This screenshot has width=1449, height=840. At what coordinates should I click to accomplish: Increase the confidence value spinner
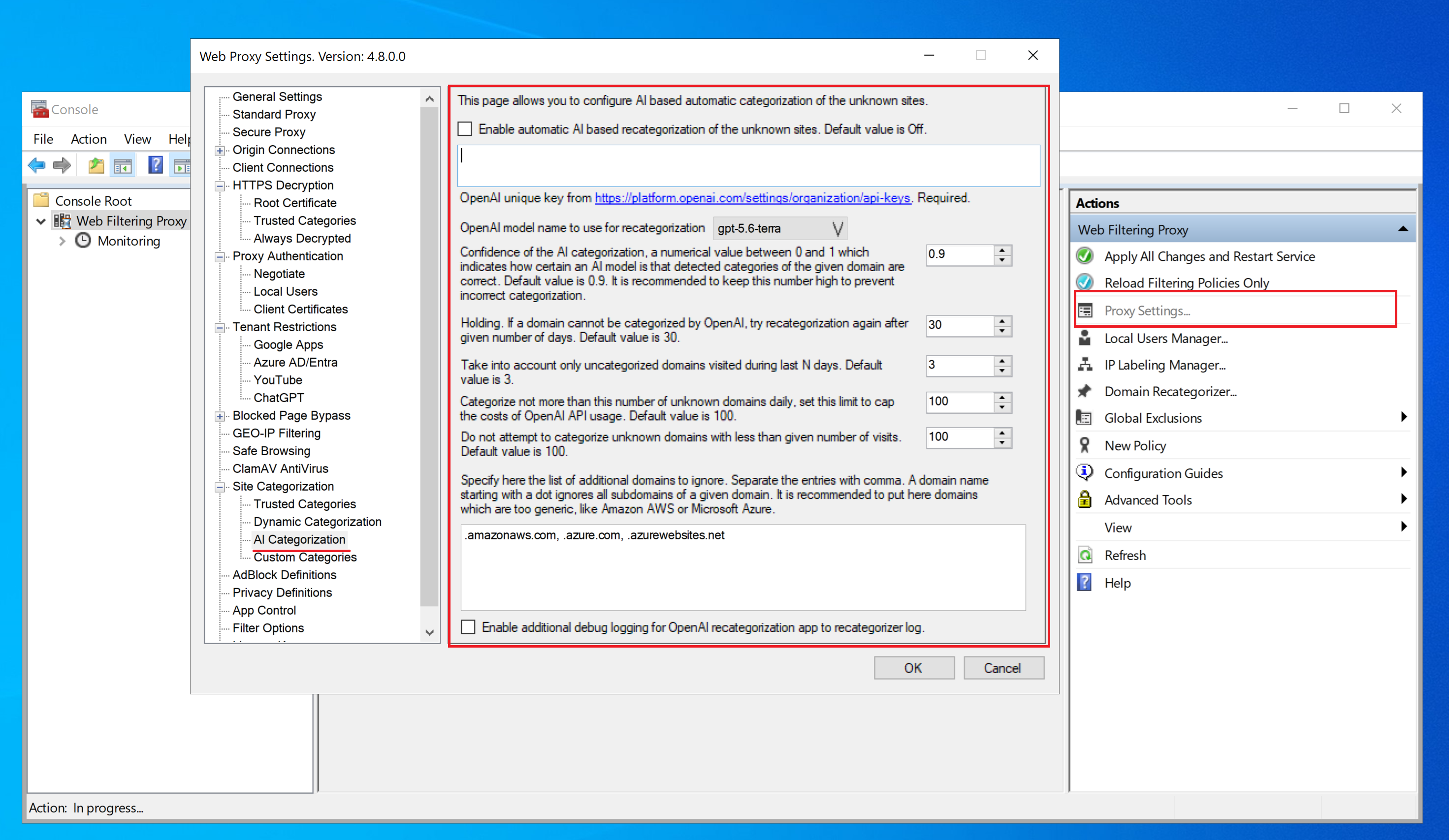coord(1002,250)
